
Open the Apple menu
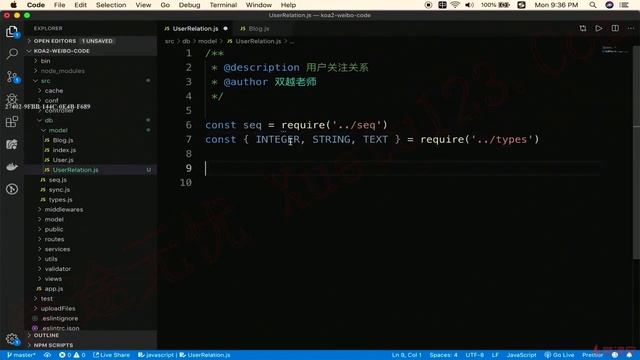13,5
